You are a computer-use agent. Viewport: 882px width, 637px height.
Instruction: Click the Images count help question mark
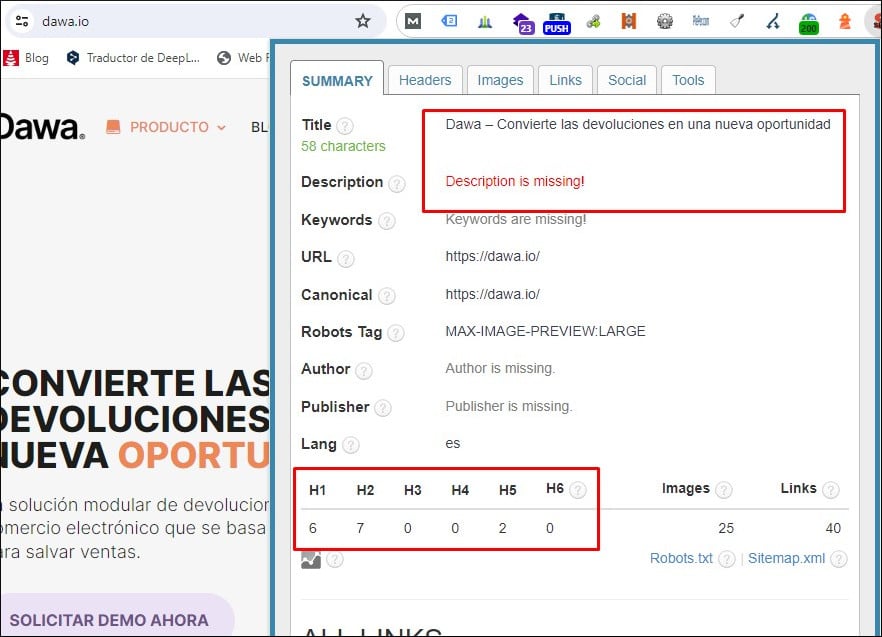point(723,490)
